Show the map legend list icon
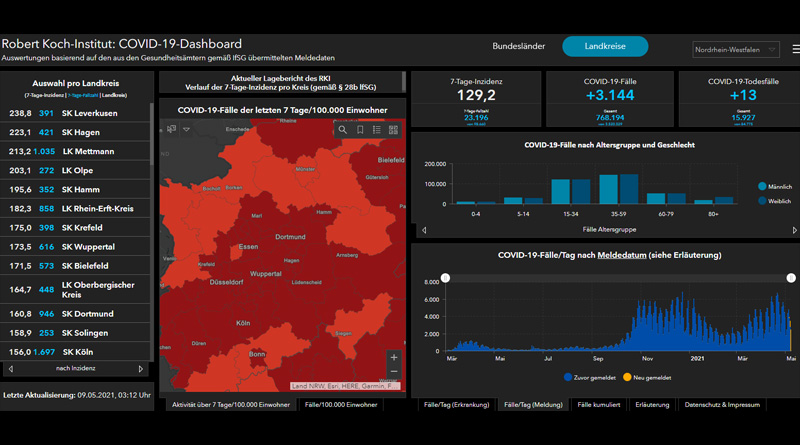This screenshot has width=800, height=445. coord(377,130)
